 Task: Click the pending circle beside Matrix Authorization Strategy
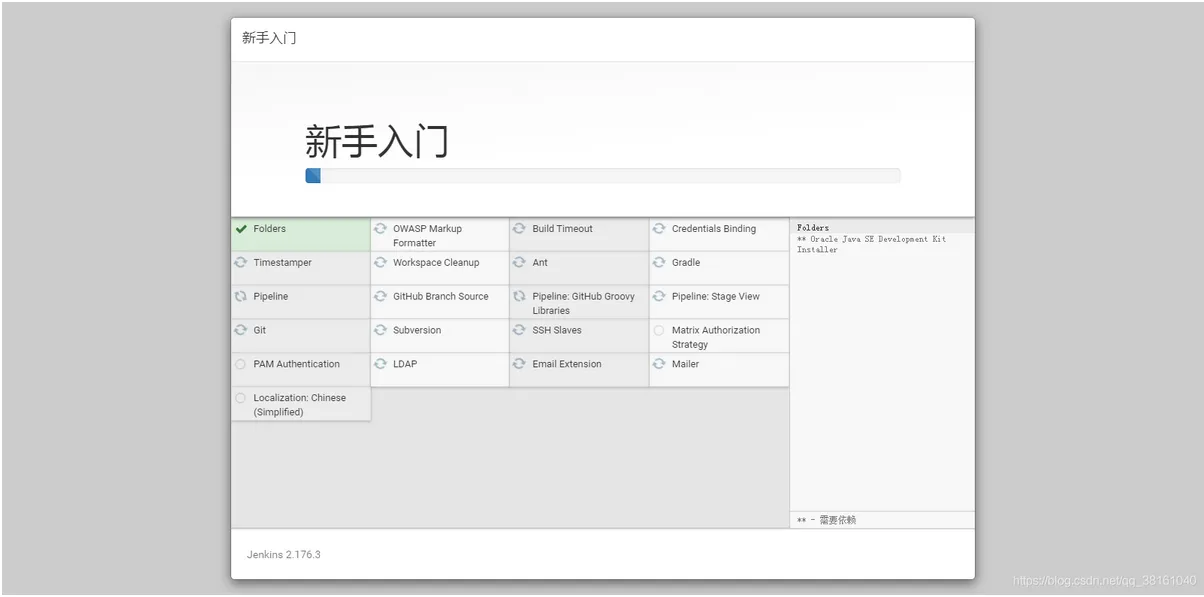coord(659,330)
